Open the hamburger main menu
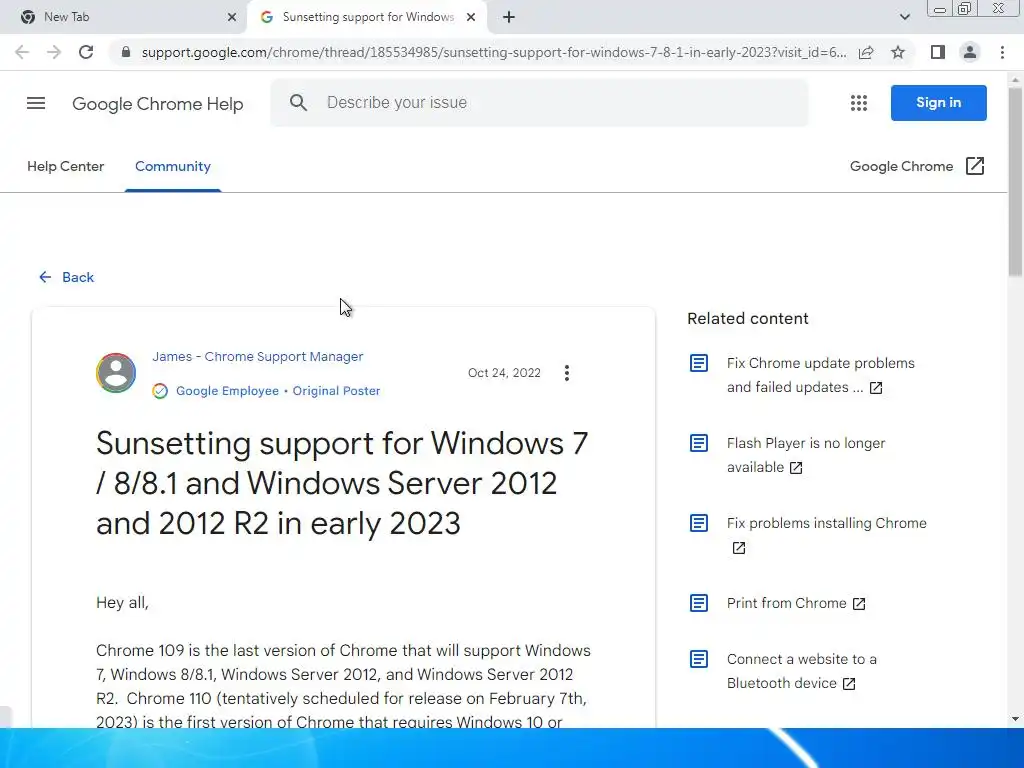 click(x=36, y=103)
